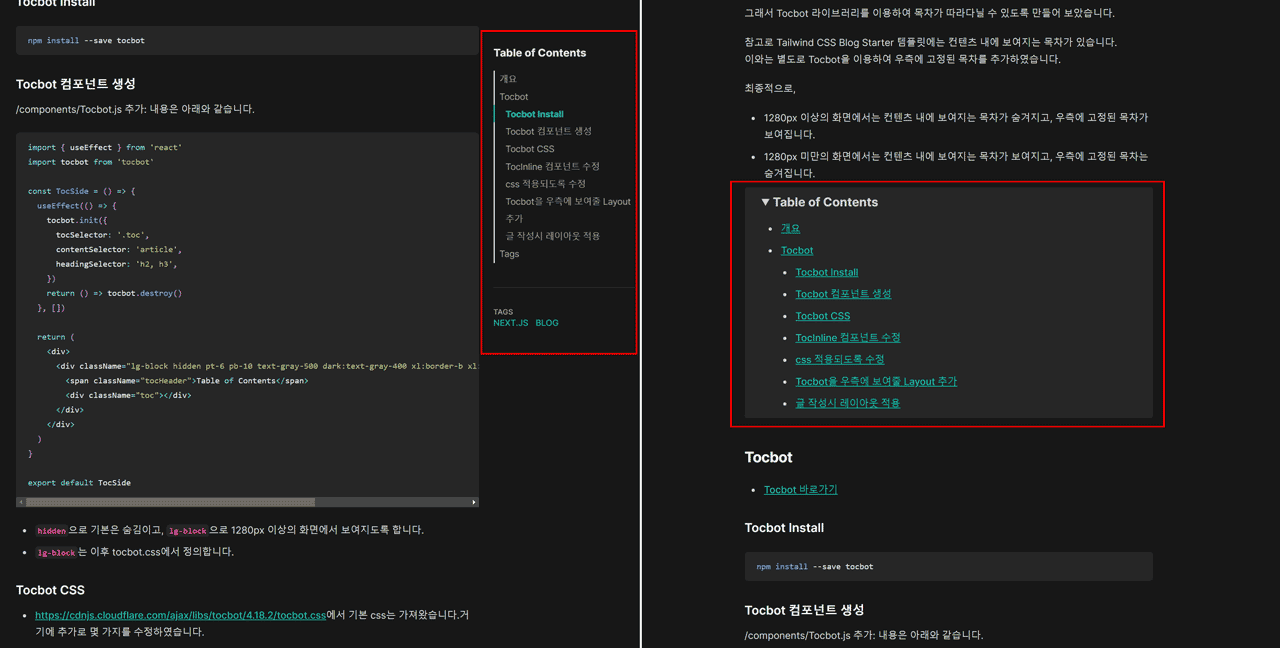Click the Tocbot 컴포넌트 생성 heading in left pane
1280x648 pixels.
76,84
